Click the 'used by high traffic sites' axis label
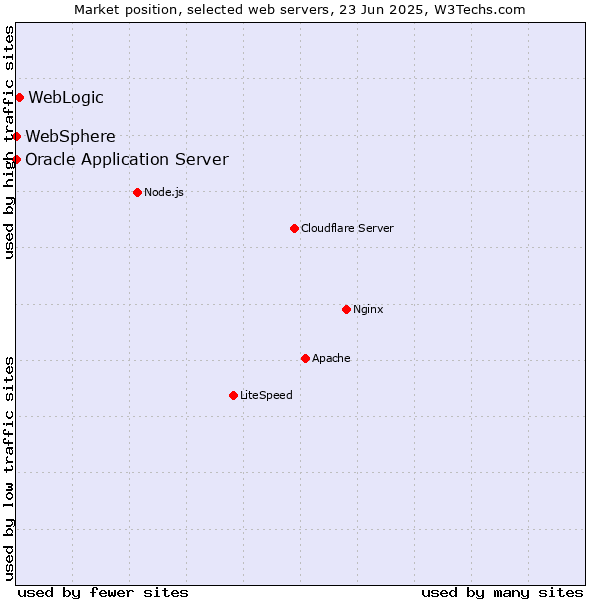The image size is (600, 600). [x=9, y=142]
